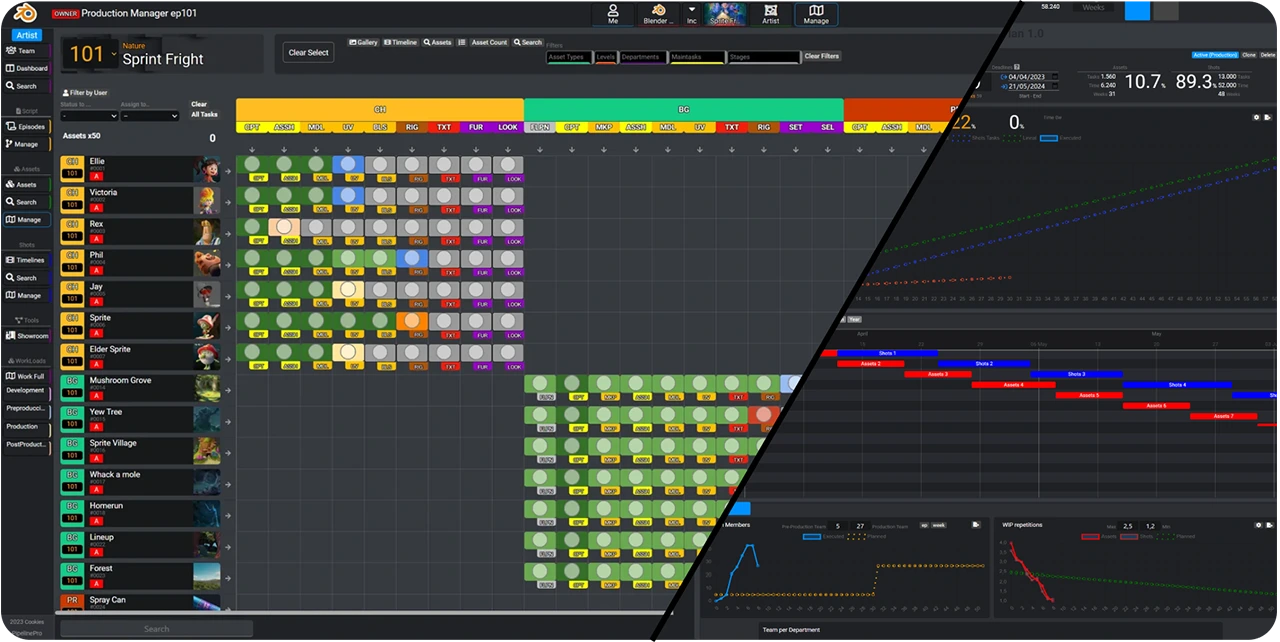Open the Artist view icon in header
The height and width of the screenshot is (642, 1280).
tap(770, 14)
